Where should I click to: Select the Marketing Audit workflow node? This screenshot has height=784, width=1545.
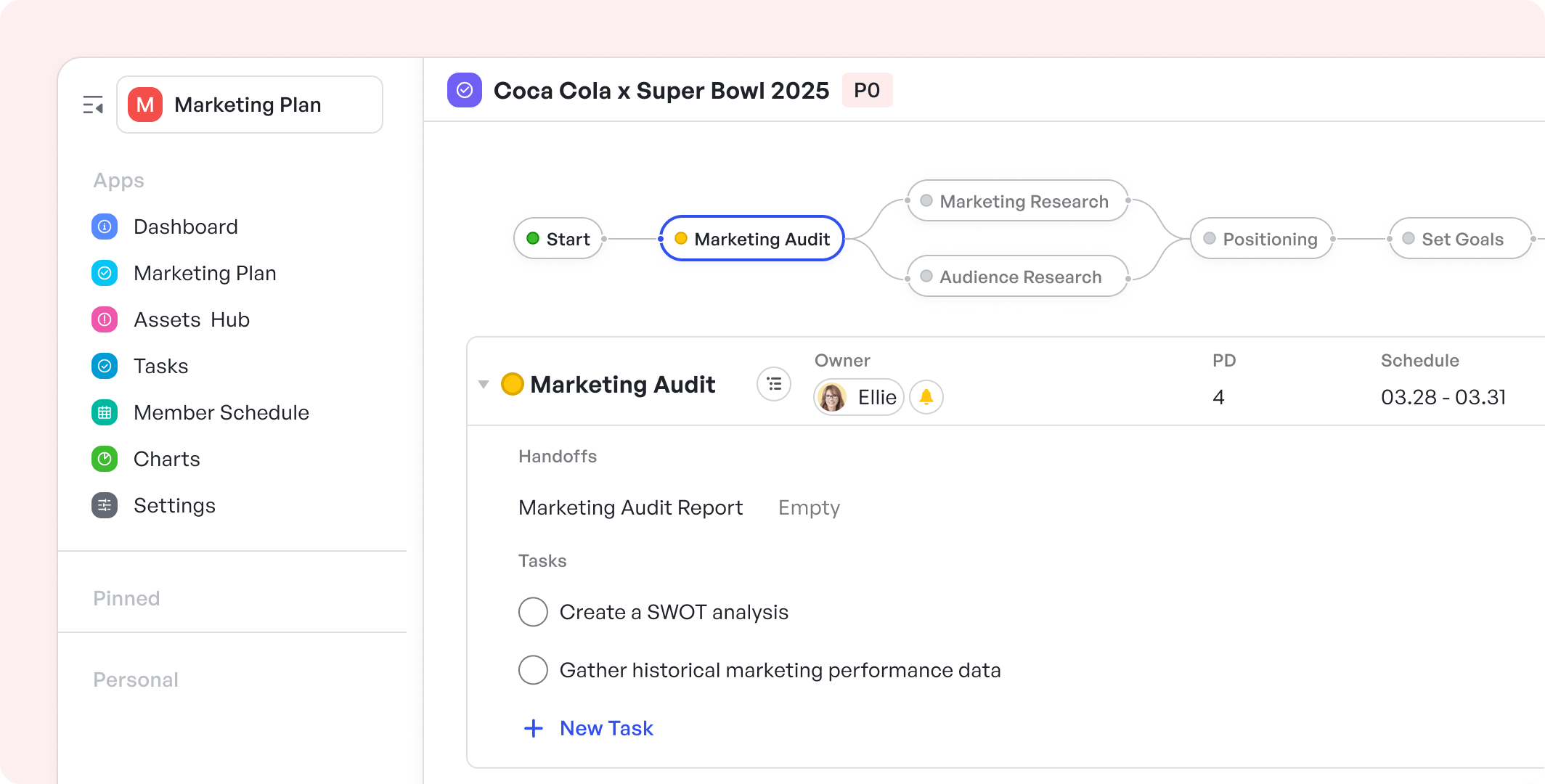click(x=752, y=239)
